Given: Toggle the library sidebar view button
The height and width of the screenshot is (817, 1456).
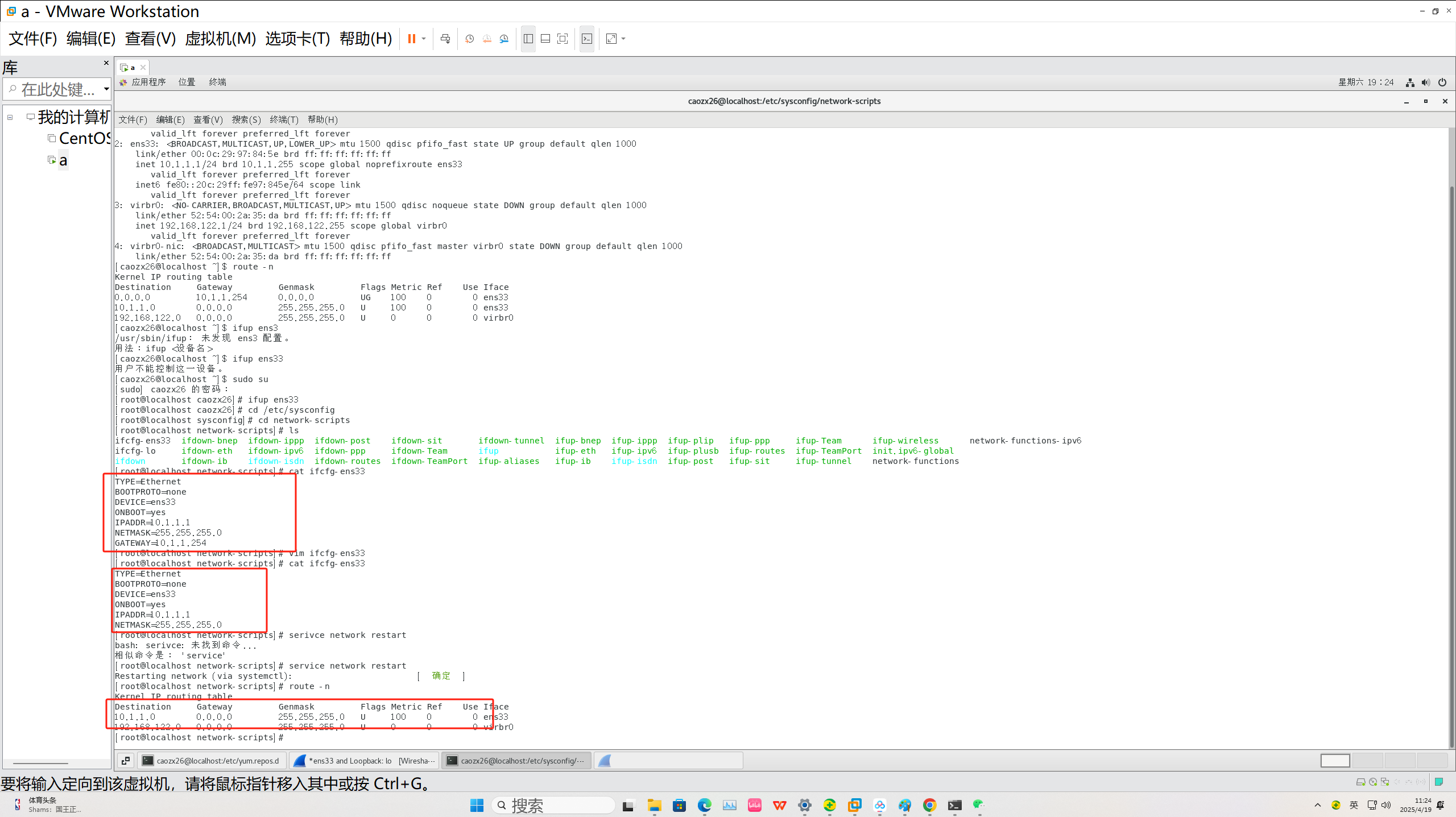Looking at the screenshot, I should [528, 39].
